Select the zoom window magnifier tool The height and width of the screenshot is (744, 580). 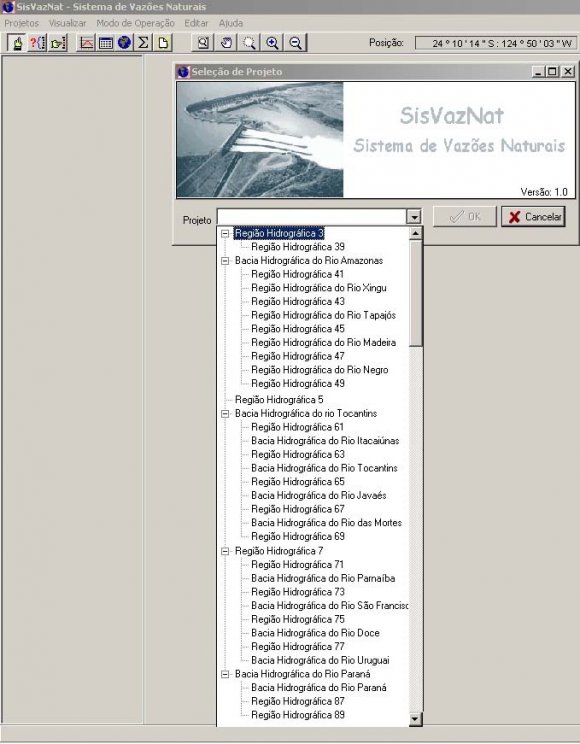pyautogui.click(x=249, y=43)
